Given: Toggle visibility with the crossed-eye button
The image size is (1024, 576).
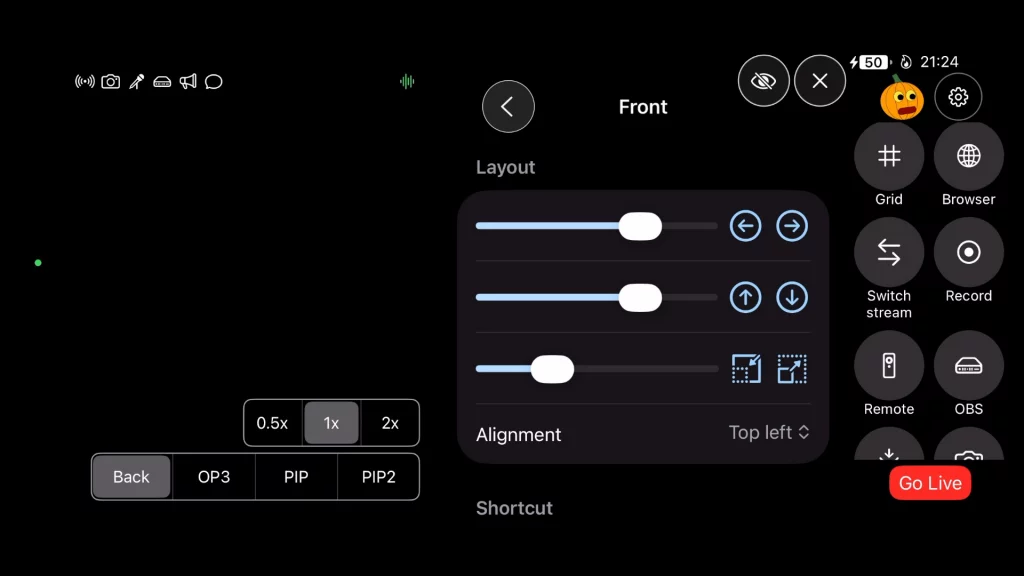Looking at the screenshot, I should point(763,81).
